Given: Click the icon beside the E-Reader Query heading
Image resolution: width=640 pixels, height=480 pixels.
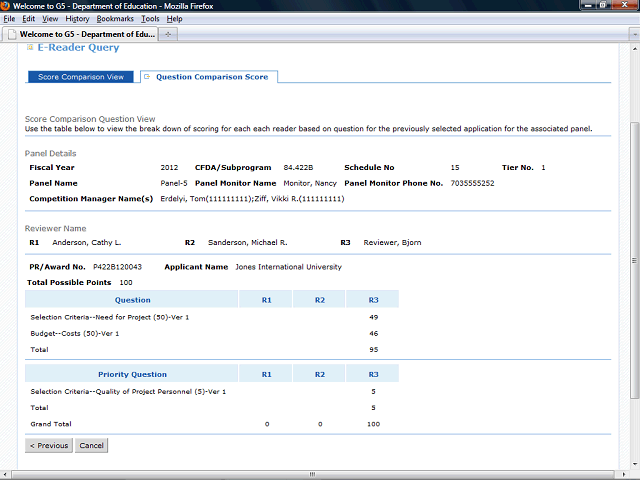Looking at the screenshot, I should point(29,47).
